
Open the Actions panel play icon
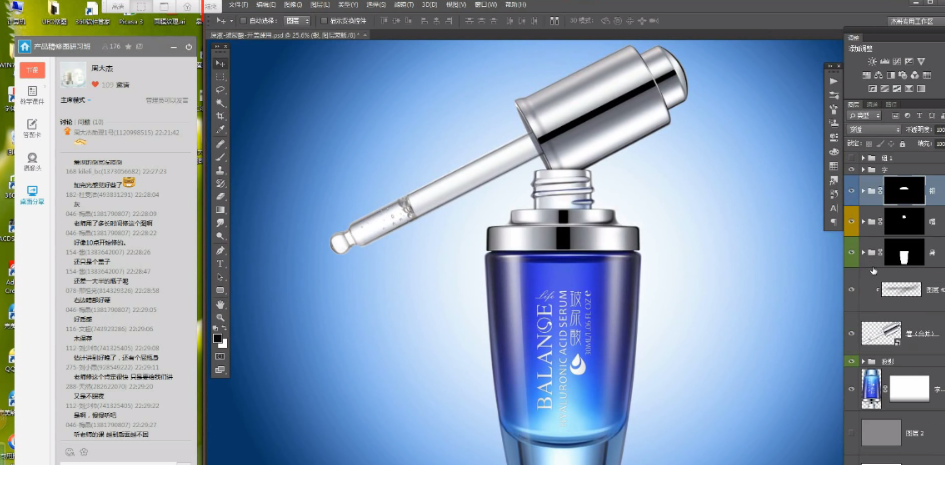point(834,81)
